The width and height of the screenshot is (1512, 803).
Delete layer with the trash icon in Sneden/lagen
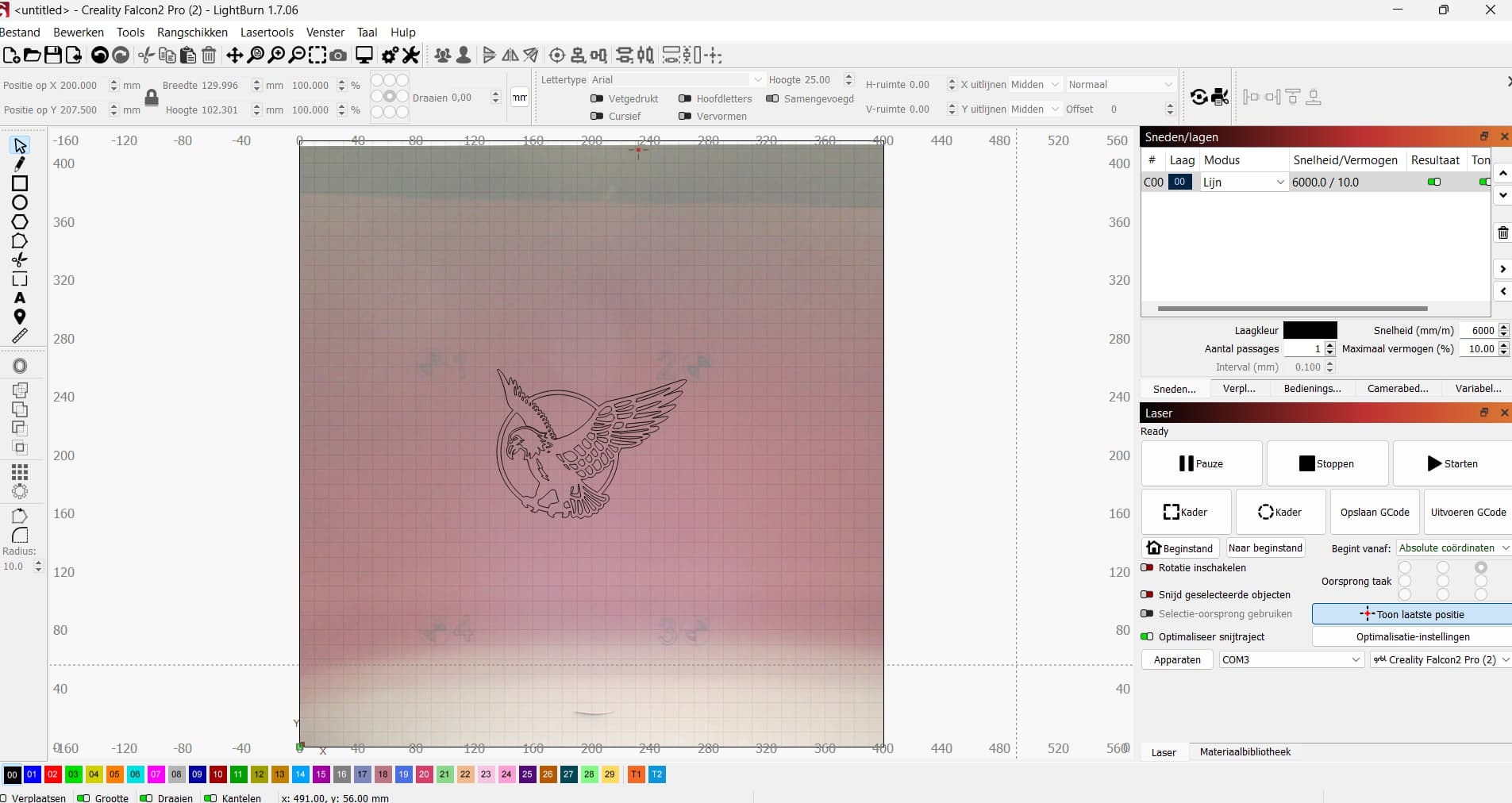click(1502, 232)
